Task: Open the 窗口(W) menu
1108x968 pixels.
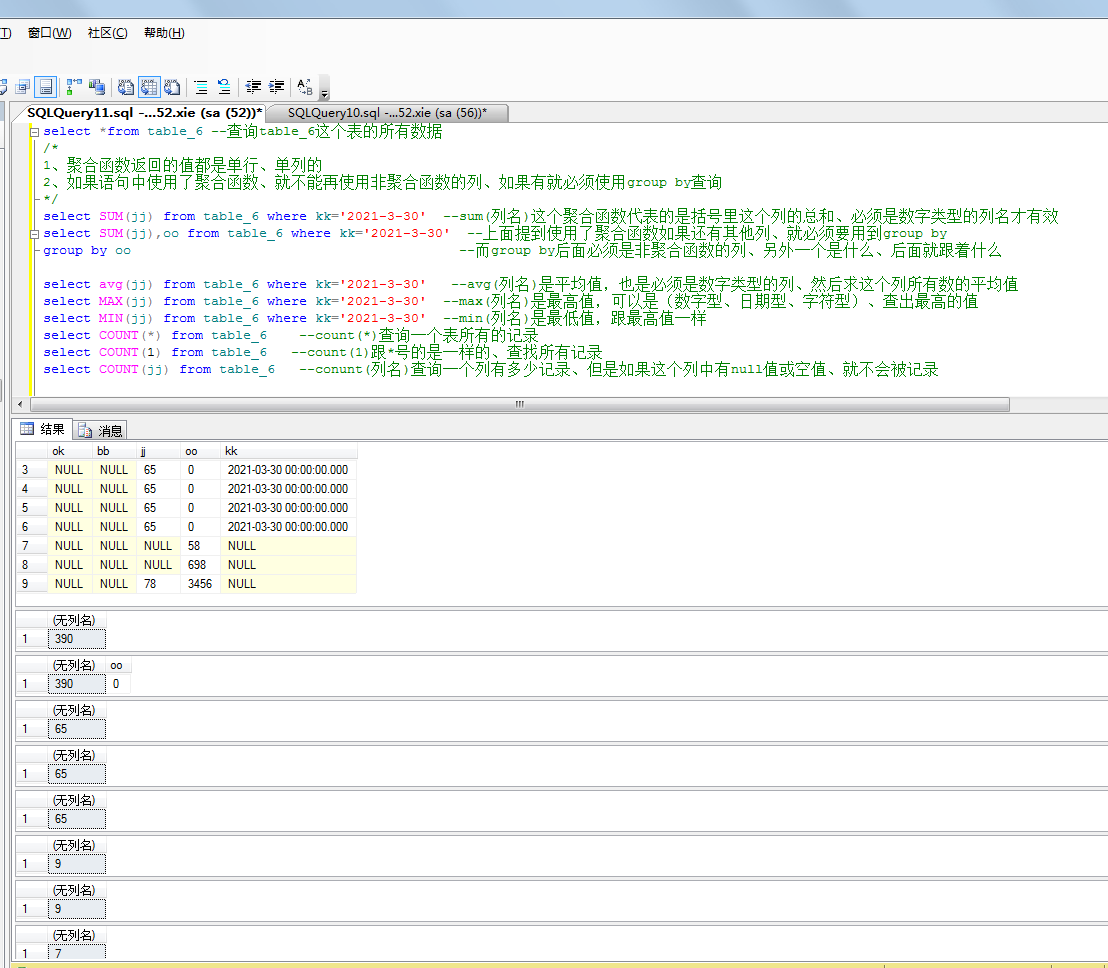Action: (x=49, y=33)
